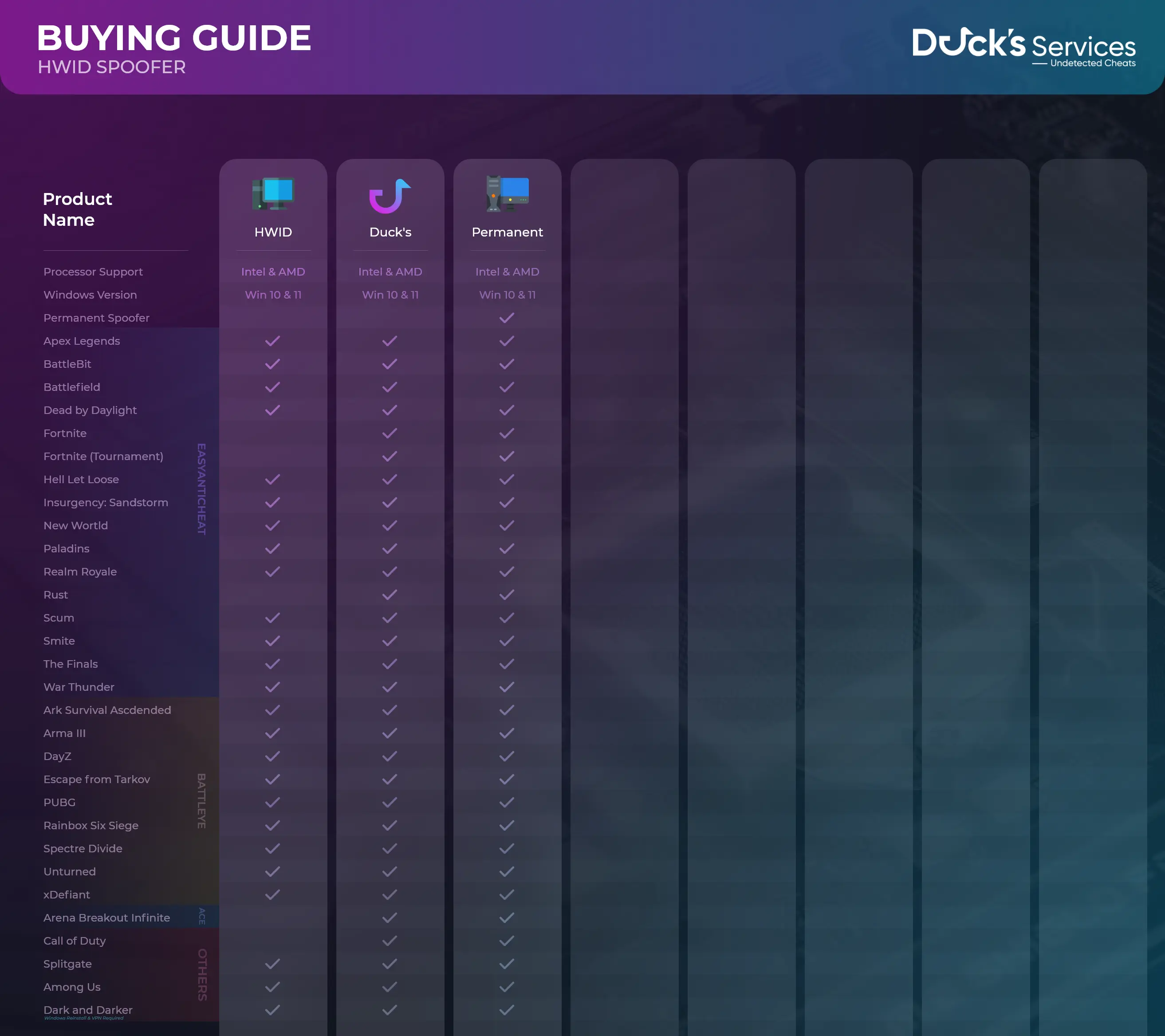Viewport: 1165px width, 1036px height.
Task: Click the Dark and Darker checkmark under HWID
Action: pyautogui.click(x=272, y=1010)
